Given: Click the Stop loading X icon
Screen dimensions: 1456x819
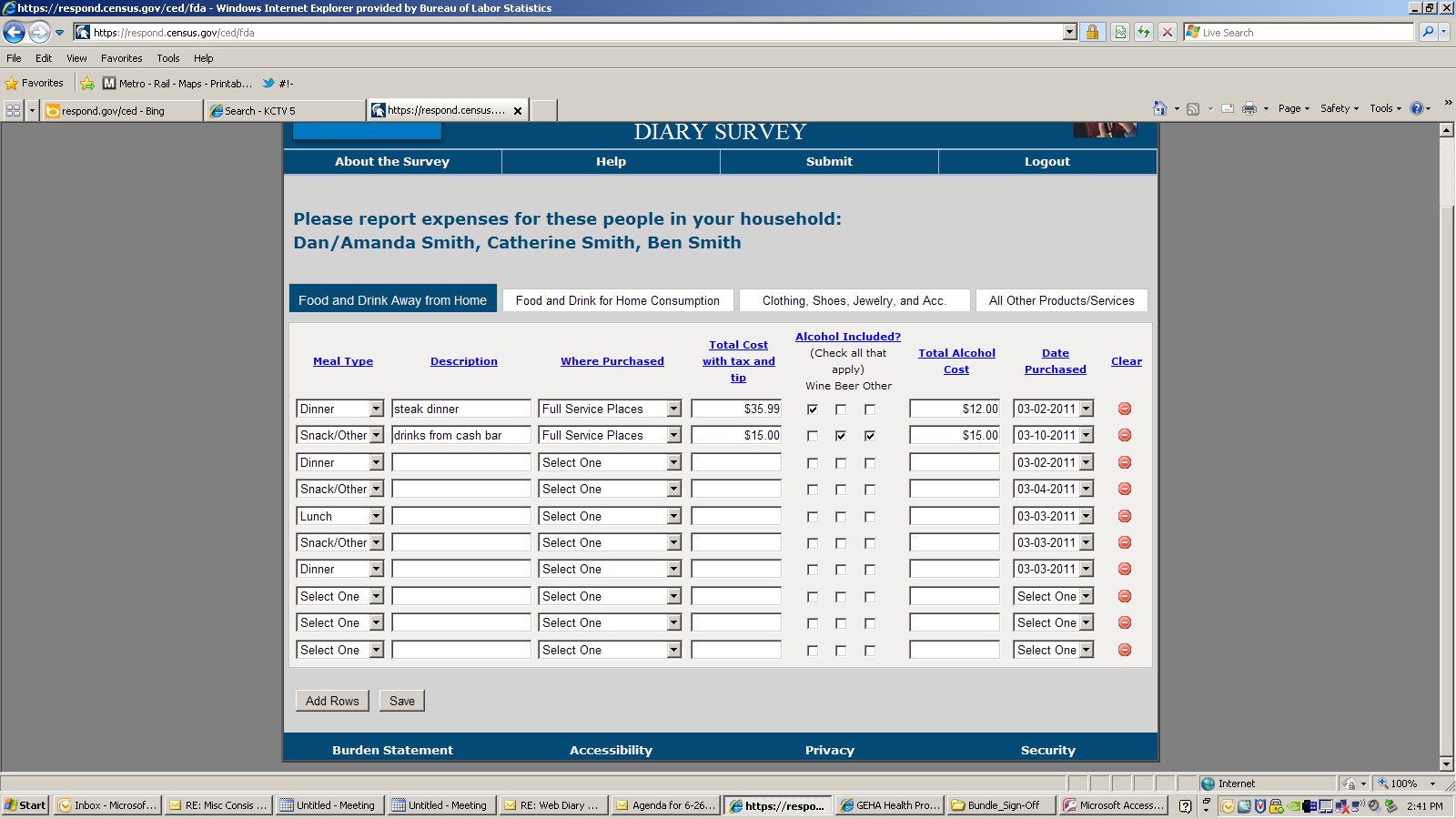Looking at the screenshot, I should click(x=1168, y=33).
